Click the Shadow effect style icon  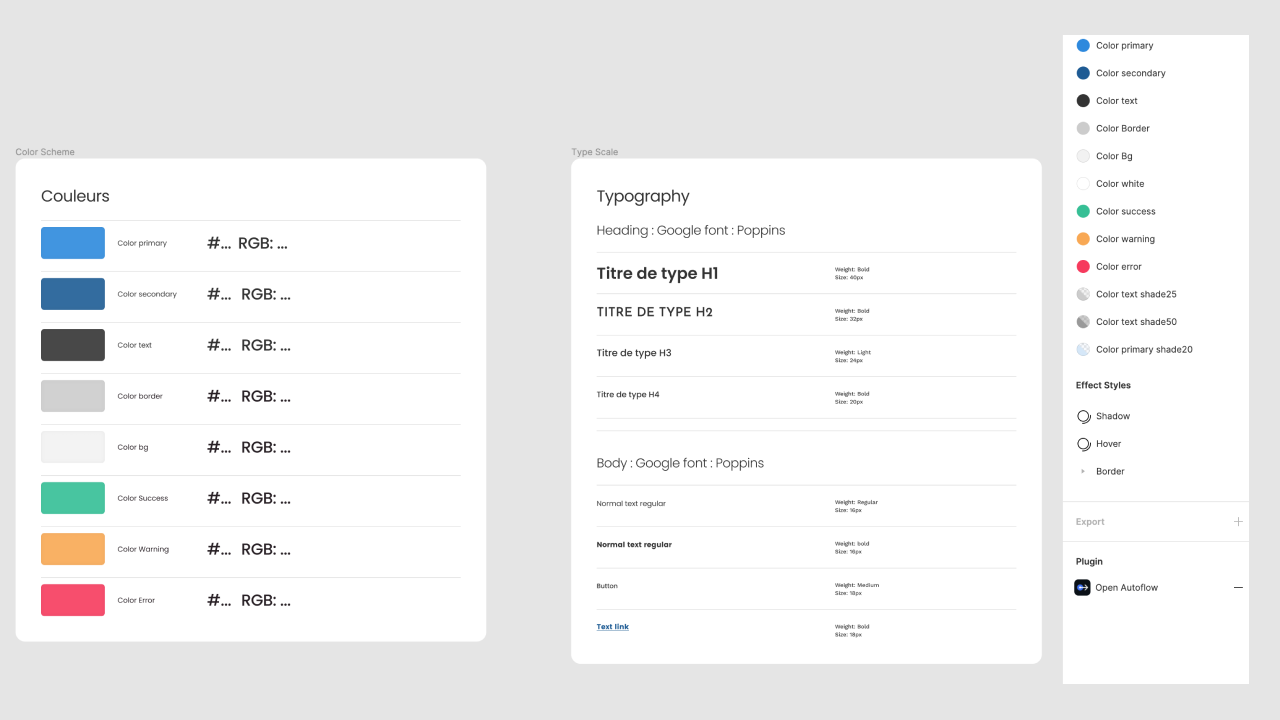click(1083, 416)
